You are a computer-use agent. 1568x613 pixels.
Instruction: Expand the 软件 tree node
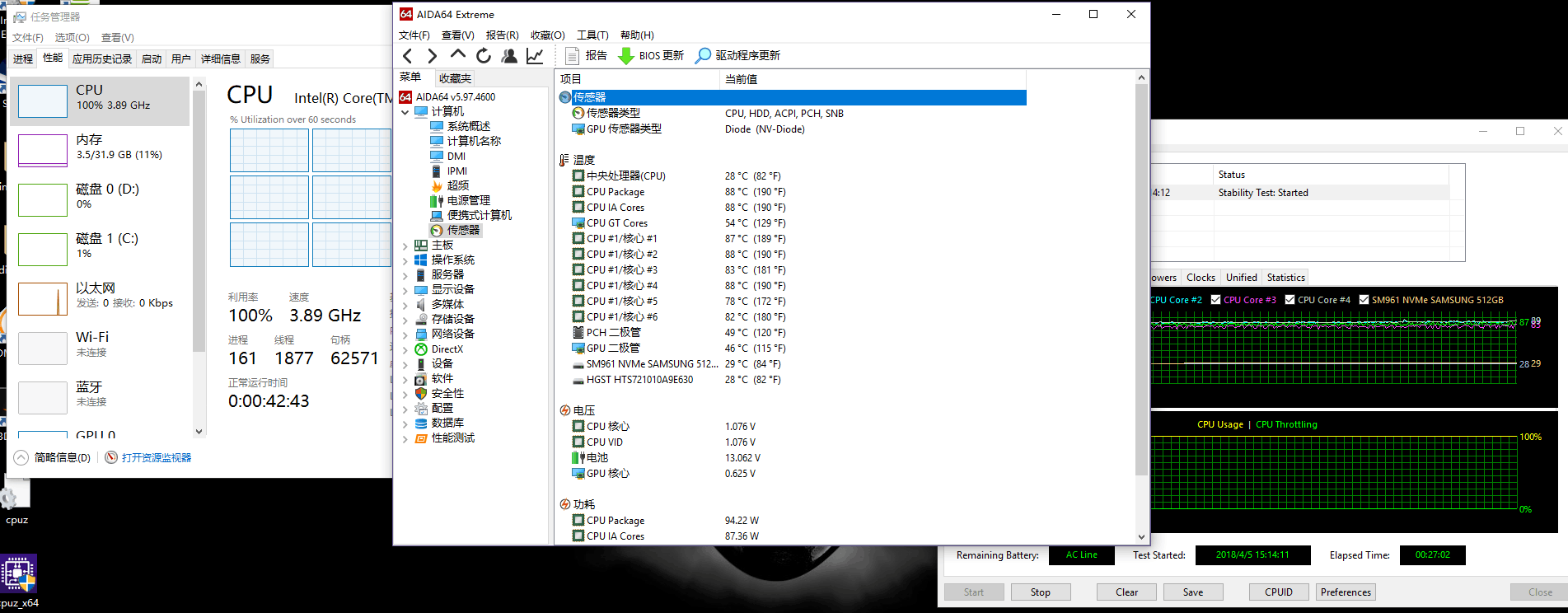(405, 379)
